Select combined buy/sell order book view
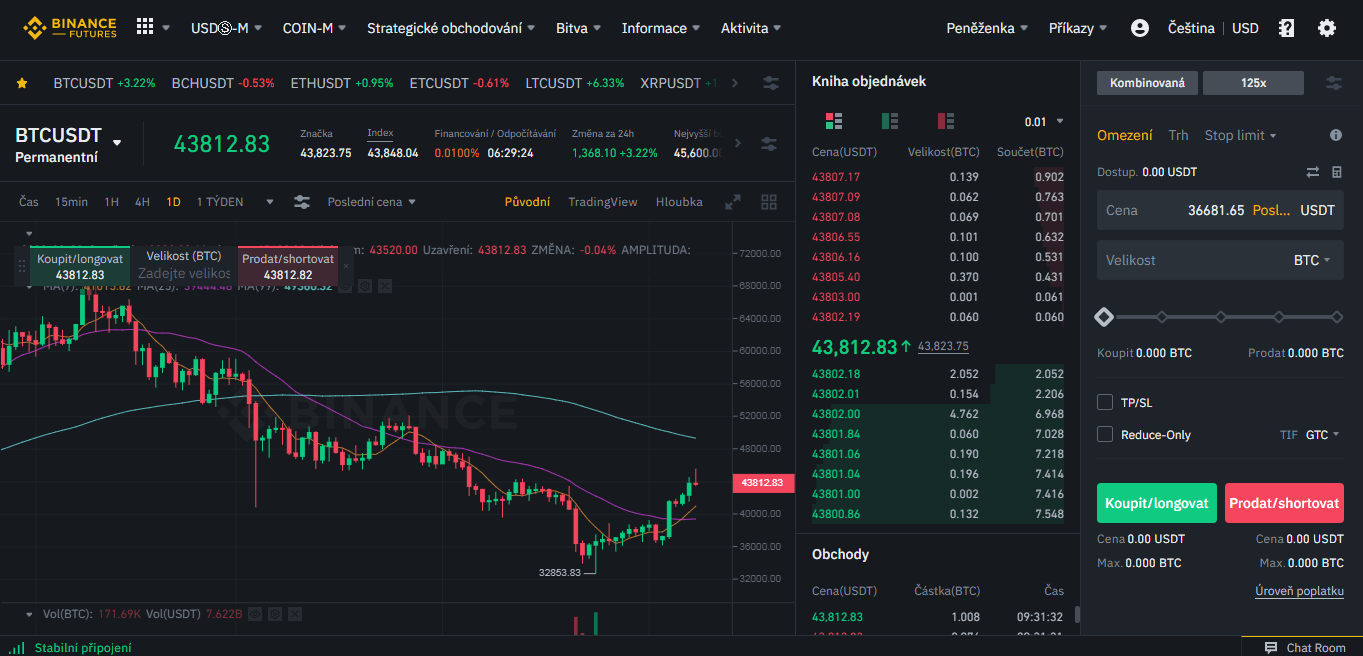 tap(834, 121)
